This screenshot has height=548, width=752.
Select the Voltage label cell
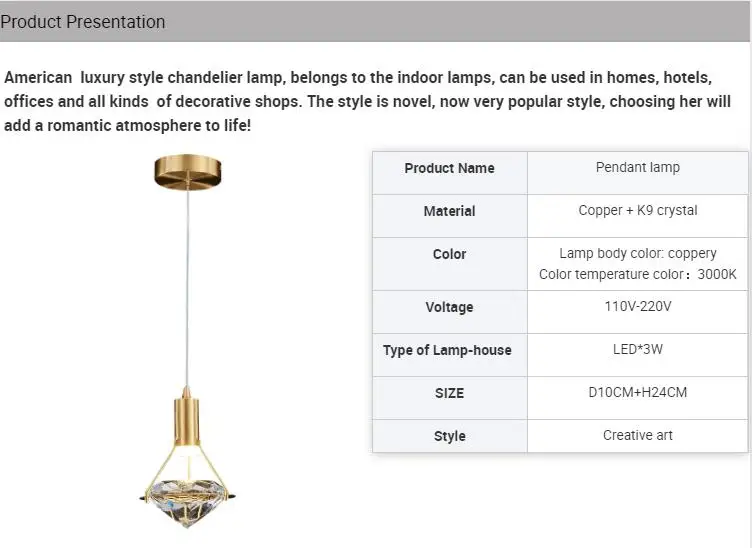[x=449, y=307]
